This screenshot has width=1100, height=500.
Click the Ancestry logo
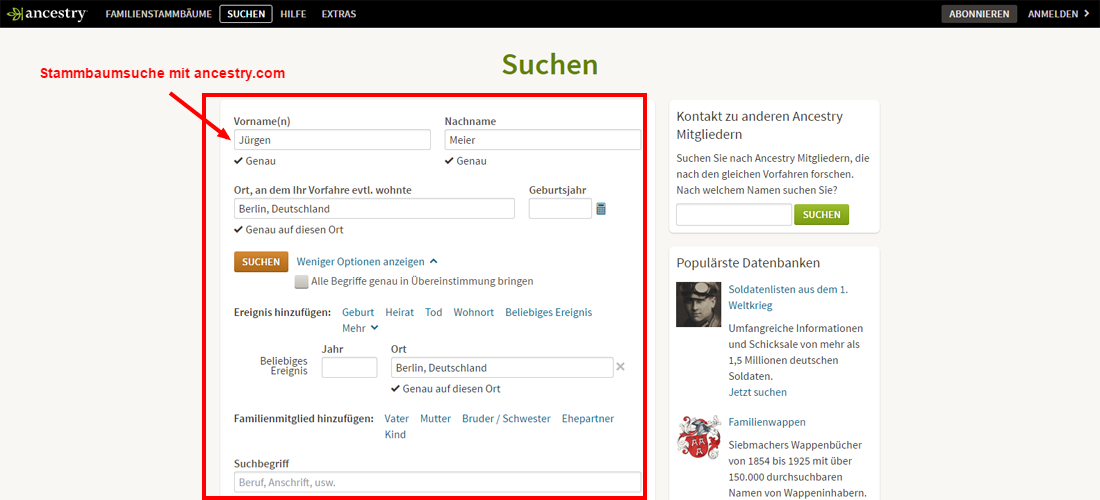coord(46,13)
